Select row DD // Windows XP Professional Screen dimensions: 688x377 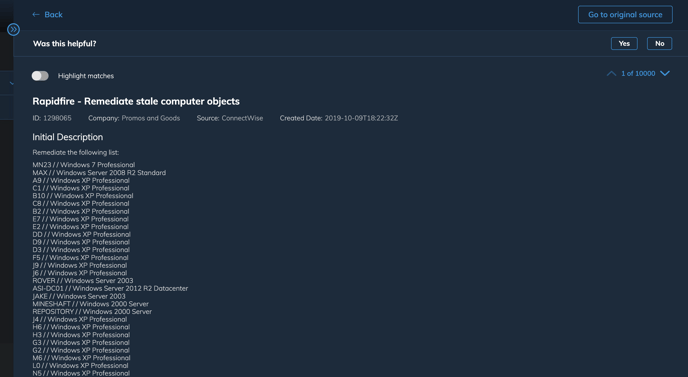click(82, 234)
